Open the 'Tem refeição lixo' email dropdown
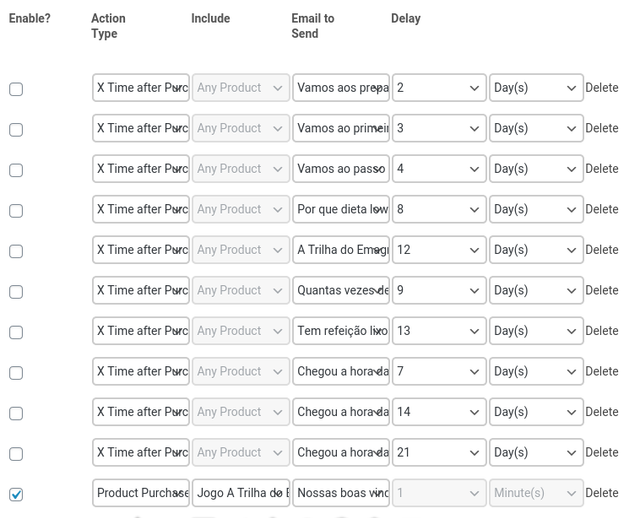The width and height of the screenshot is (640, 518). pyautogui.click(x=341, y=331)
